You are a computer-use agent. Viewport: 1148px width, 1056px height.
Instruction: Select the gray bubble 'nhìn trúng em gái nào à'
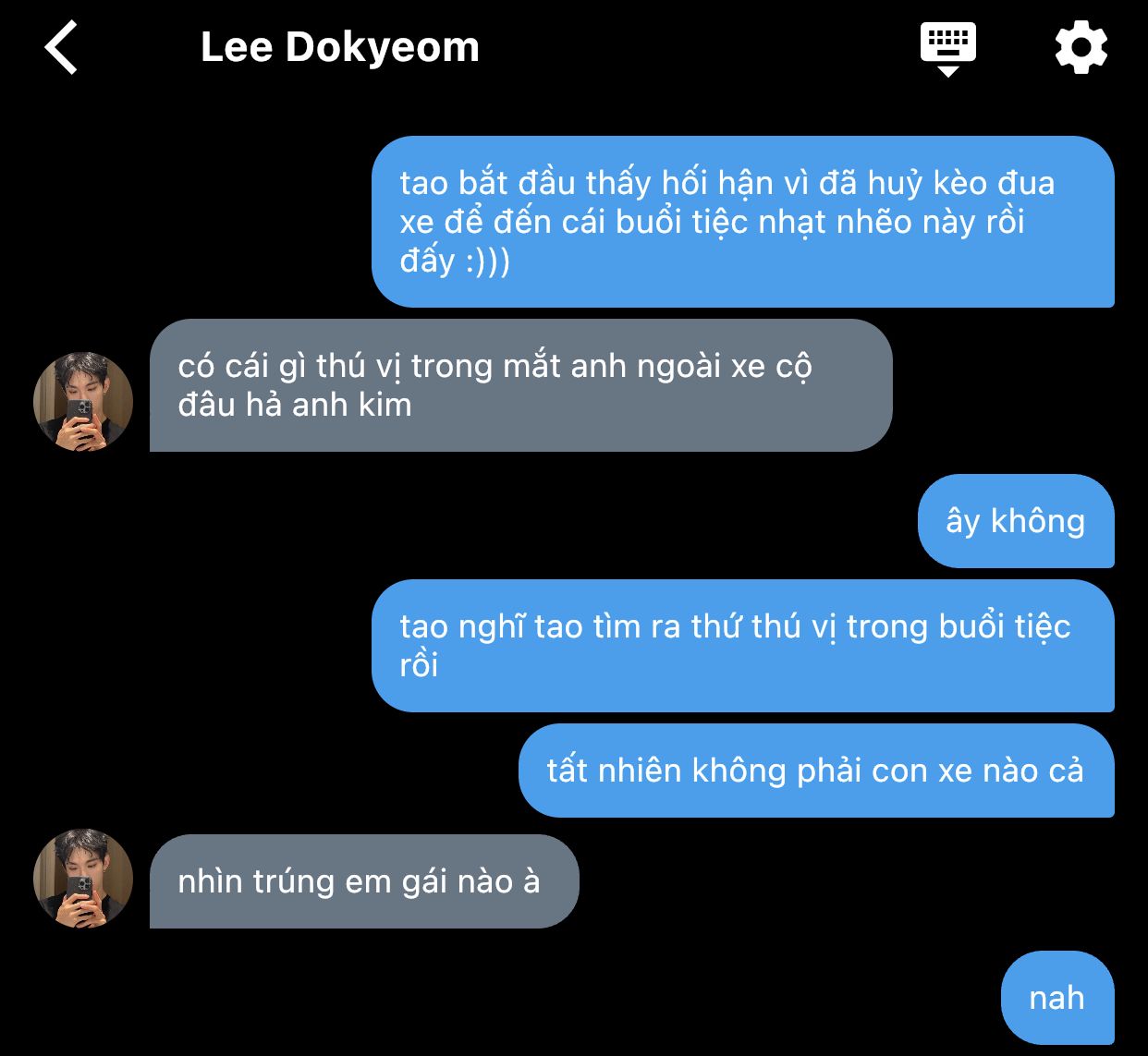[364, 881]
